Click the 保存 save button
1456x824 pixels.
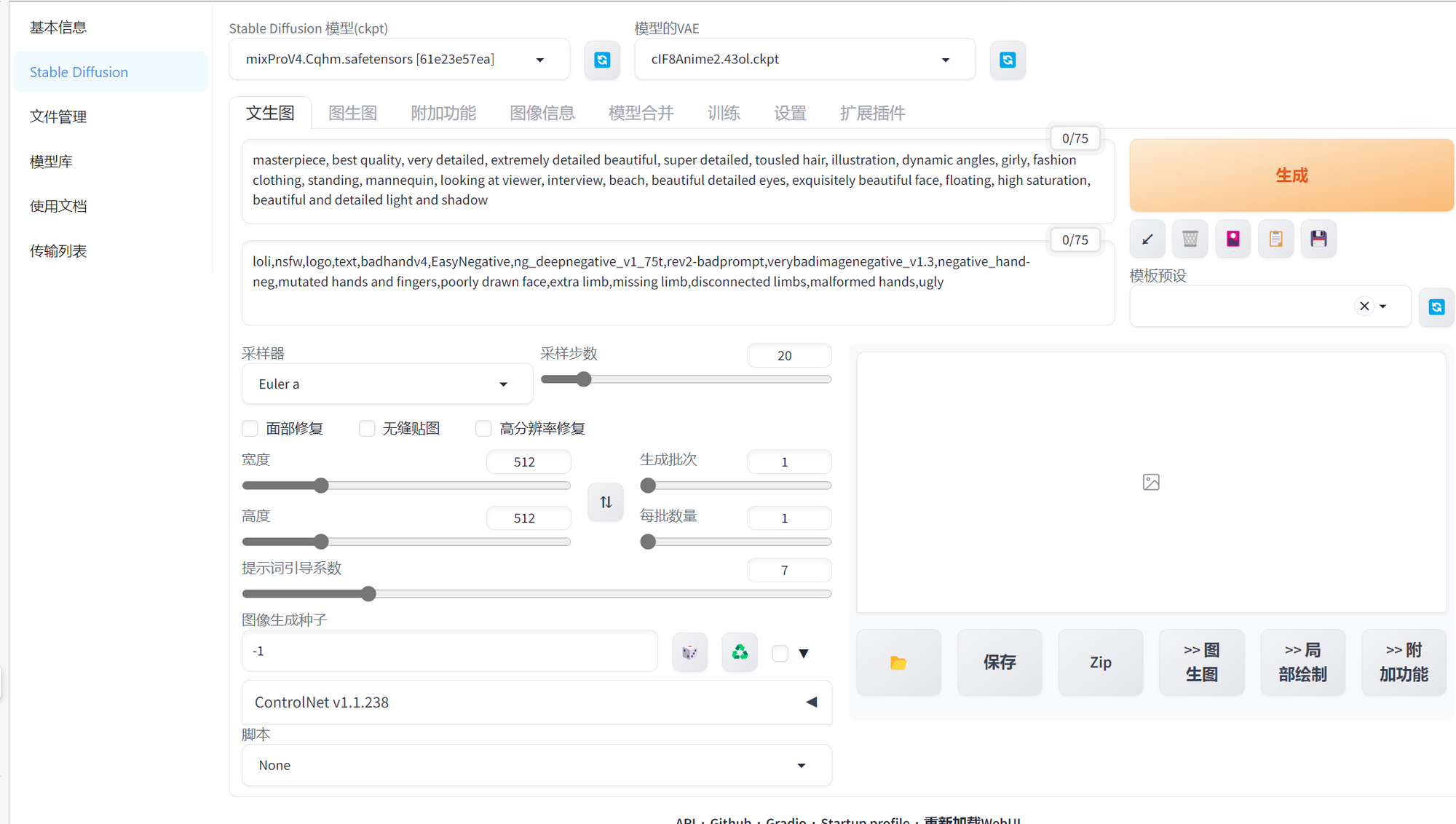[999, 662]
